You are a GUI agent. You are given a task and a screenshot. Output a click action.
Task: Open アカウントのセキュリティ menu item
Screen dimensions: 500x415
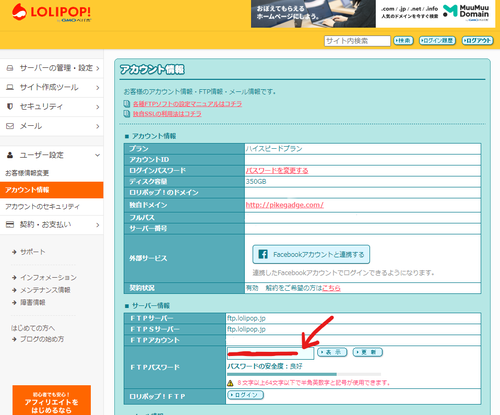[42, 207]
